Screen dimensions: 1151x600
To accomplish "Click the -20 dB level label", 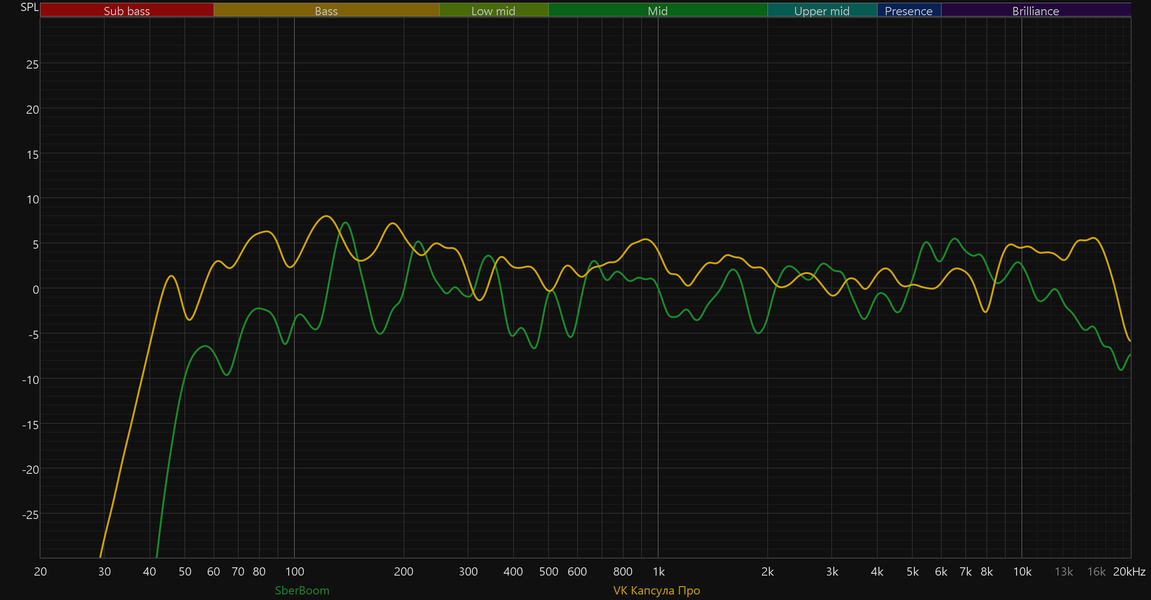I will (30, 470).
